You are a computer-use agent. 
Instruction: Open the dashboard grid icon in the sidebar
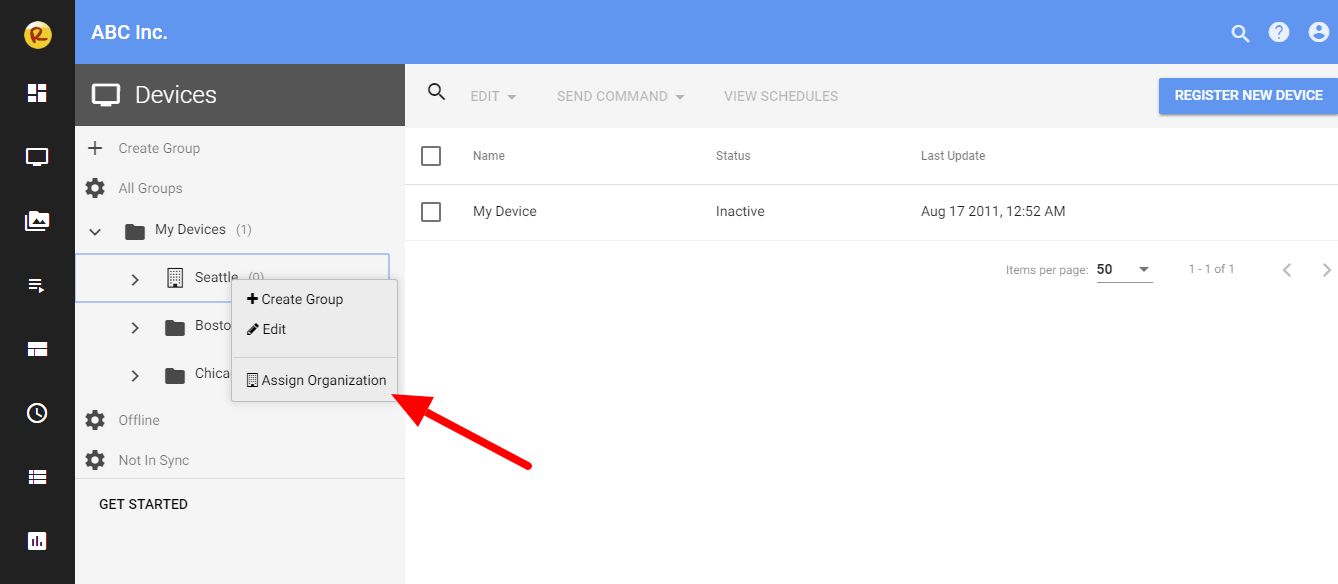pos(37,93)
